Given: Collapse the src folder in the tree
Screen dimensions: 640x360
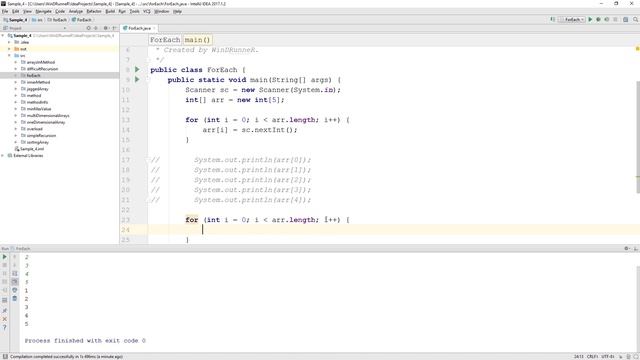Looking at the screenshot, I should pyautogui.click(x=9, y=56).
